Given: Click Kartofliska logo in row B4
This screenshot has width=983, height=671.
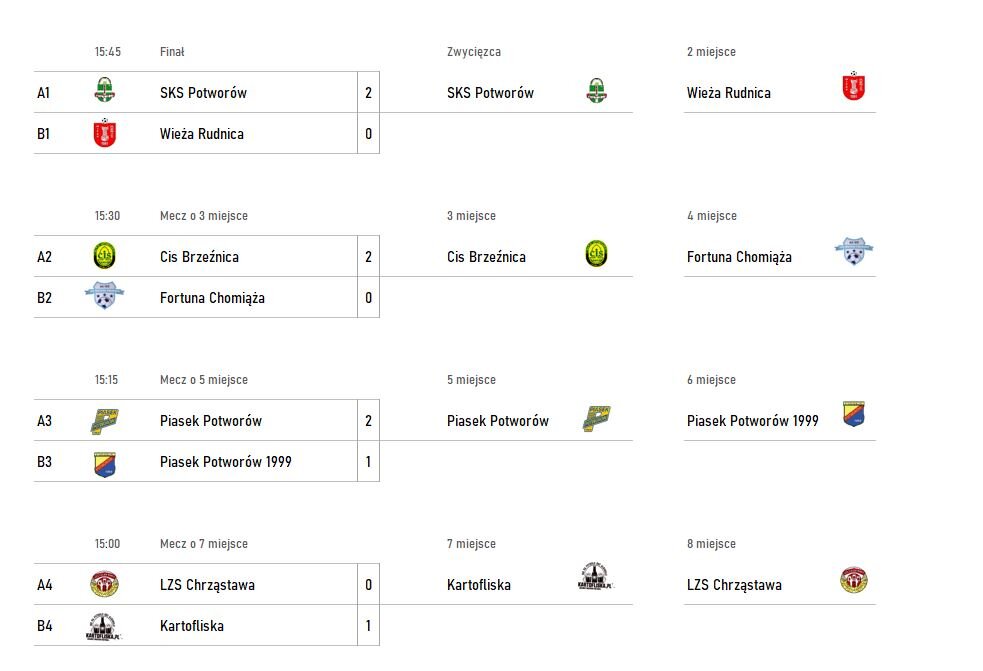Looking at the screenshot, I should (x=103, y=626).
